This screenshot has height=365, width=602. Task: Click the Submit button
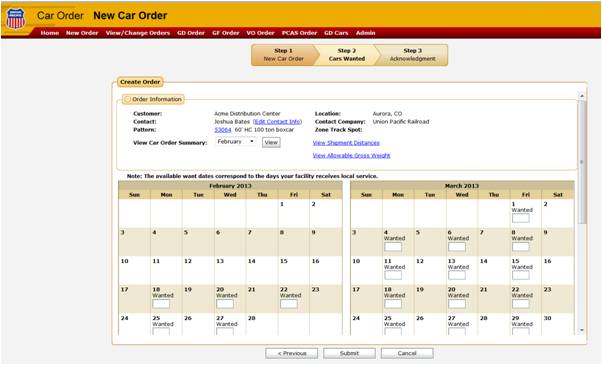pyautogui.click(x=349, y=353)
